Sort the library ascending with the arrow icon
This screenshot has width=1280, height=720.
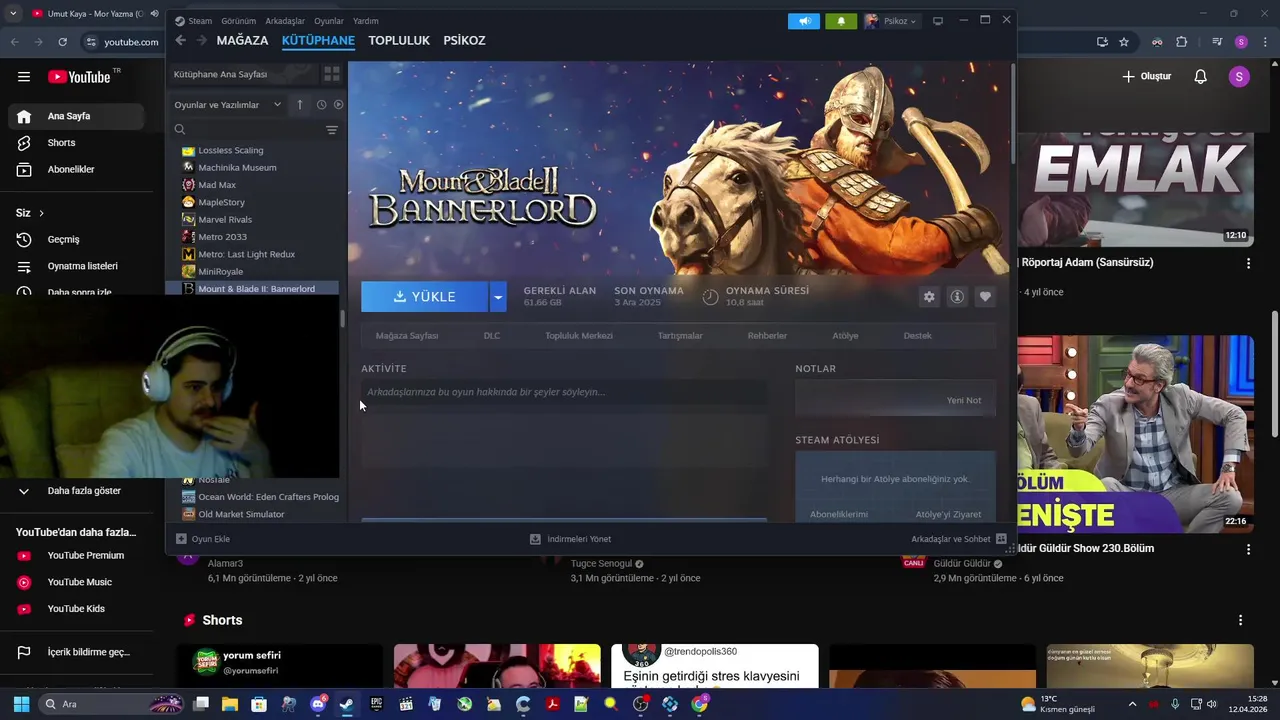[x=299, y=104]
